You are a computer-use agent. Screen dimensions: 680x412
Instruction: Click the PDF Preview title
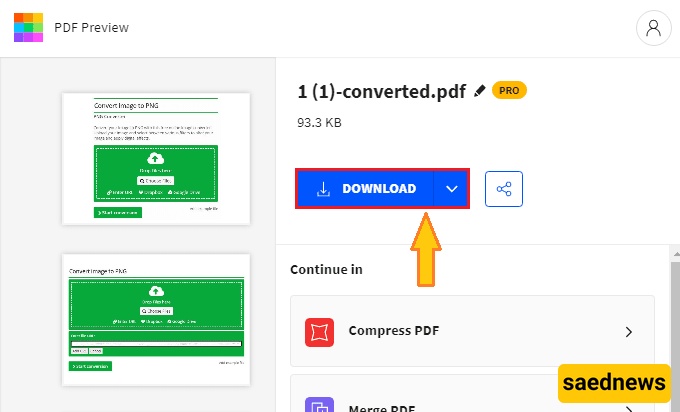coord(94,27)
